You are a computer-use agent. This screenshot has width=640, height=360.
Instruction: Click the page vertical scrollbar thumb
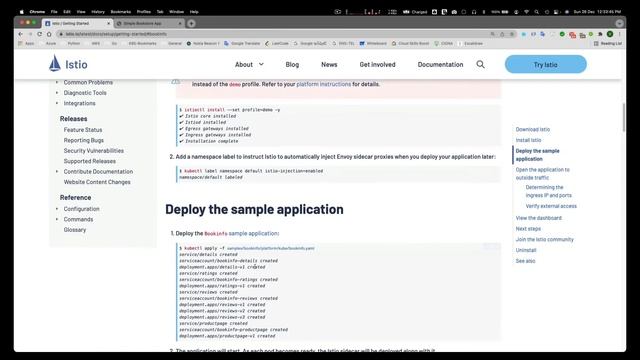coord(624,118)
